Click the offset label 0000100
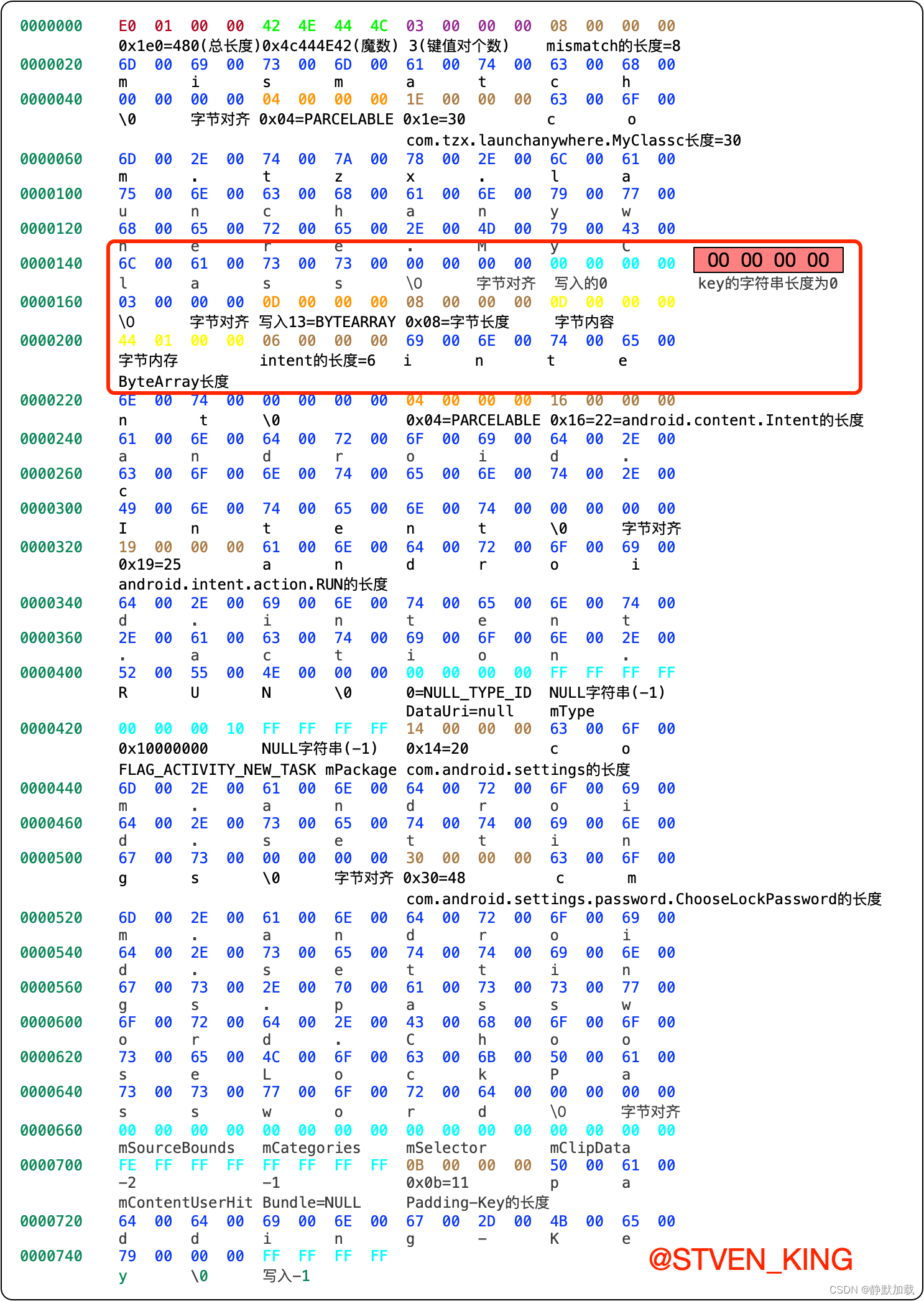 pos(51,194)
